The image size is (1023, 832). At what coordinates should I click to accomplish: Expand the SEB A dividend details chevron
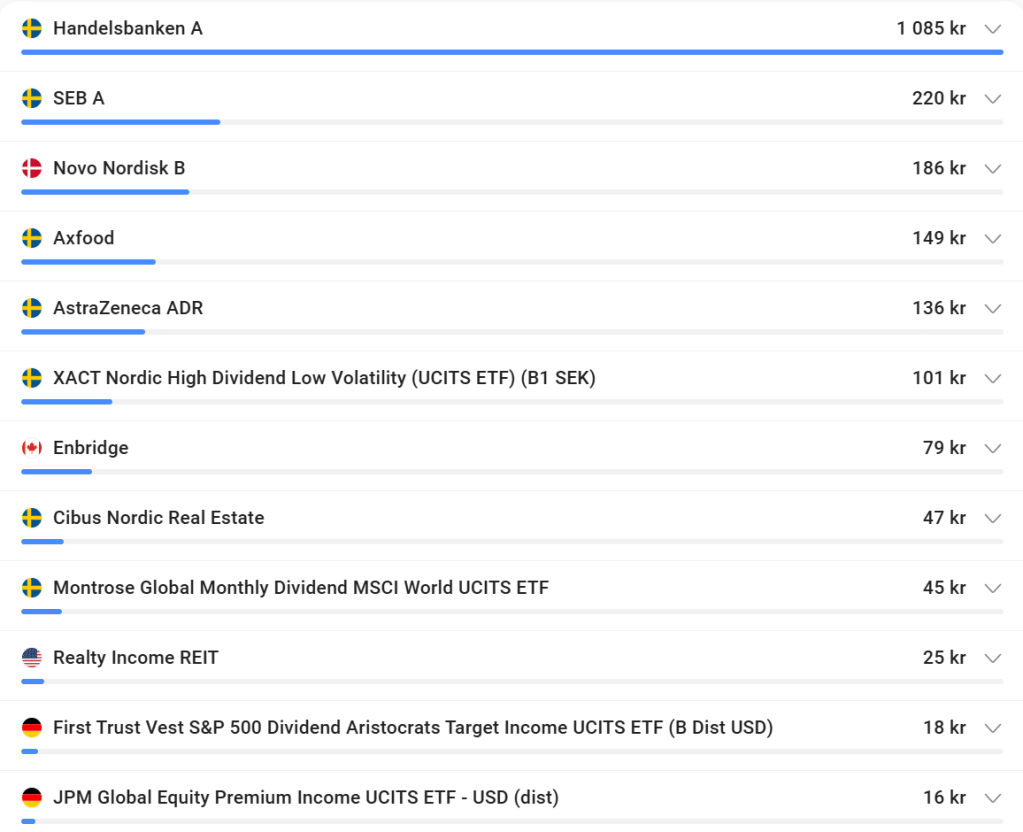(x=992, y=99)
